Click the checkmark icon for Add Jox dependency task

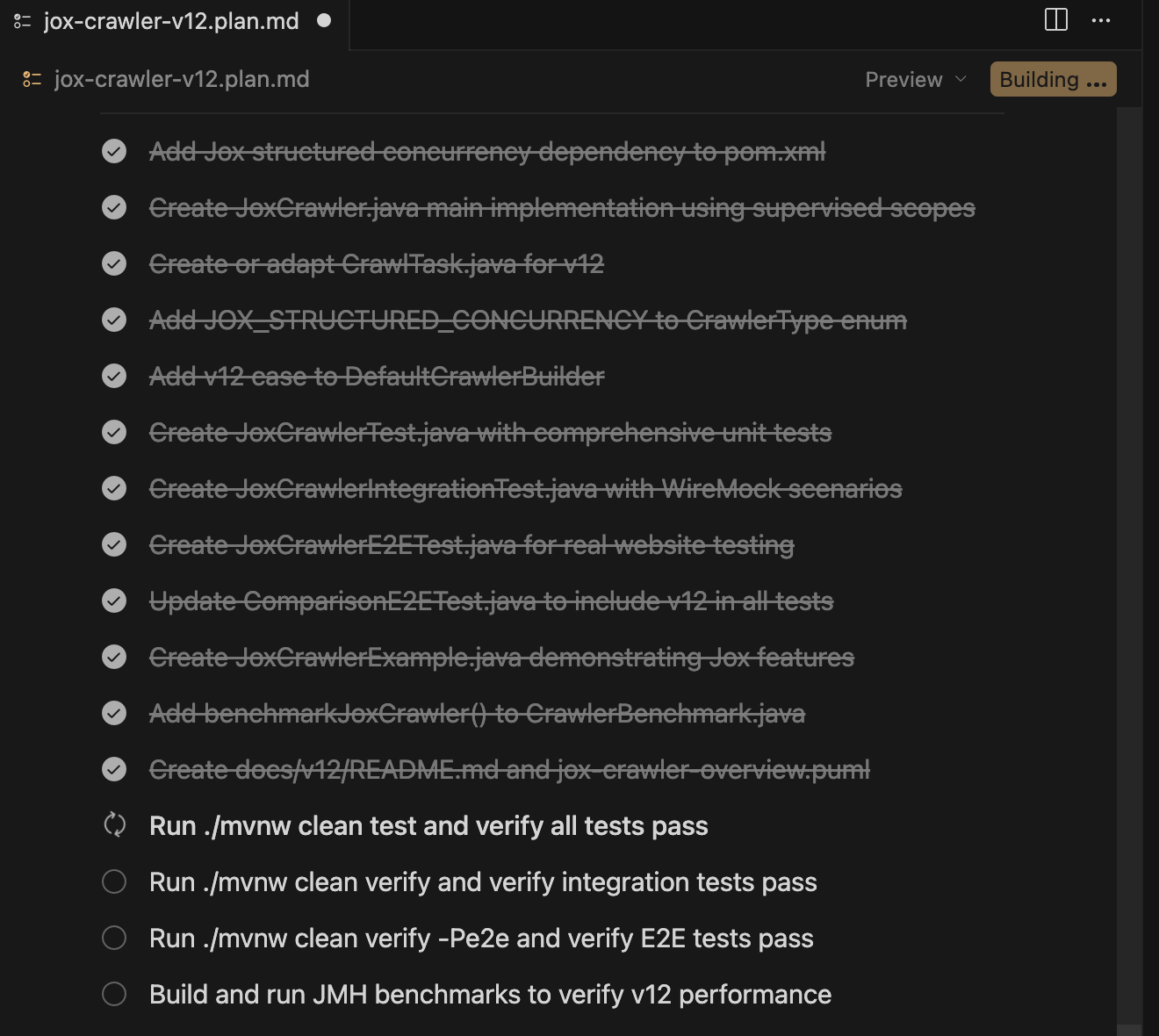(114, 152)
